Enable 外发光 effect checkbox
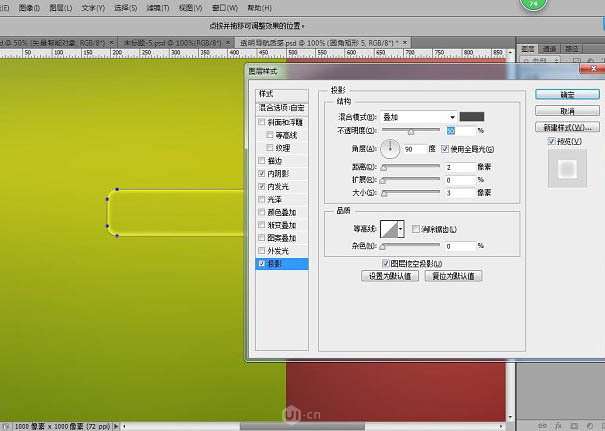Screen dimensions: 605x431 coord(262,251)
